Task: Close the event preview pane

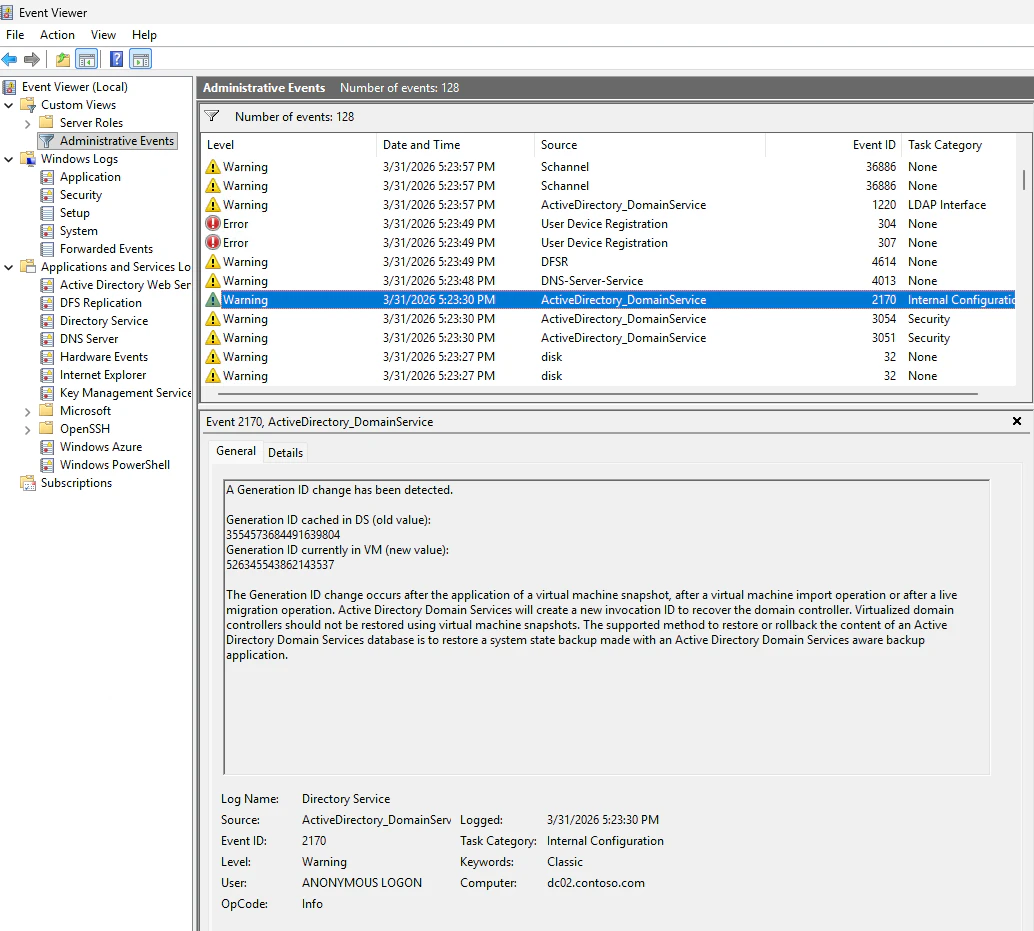Action: click(1017, 421)
